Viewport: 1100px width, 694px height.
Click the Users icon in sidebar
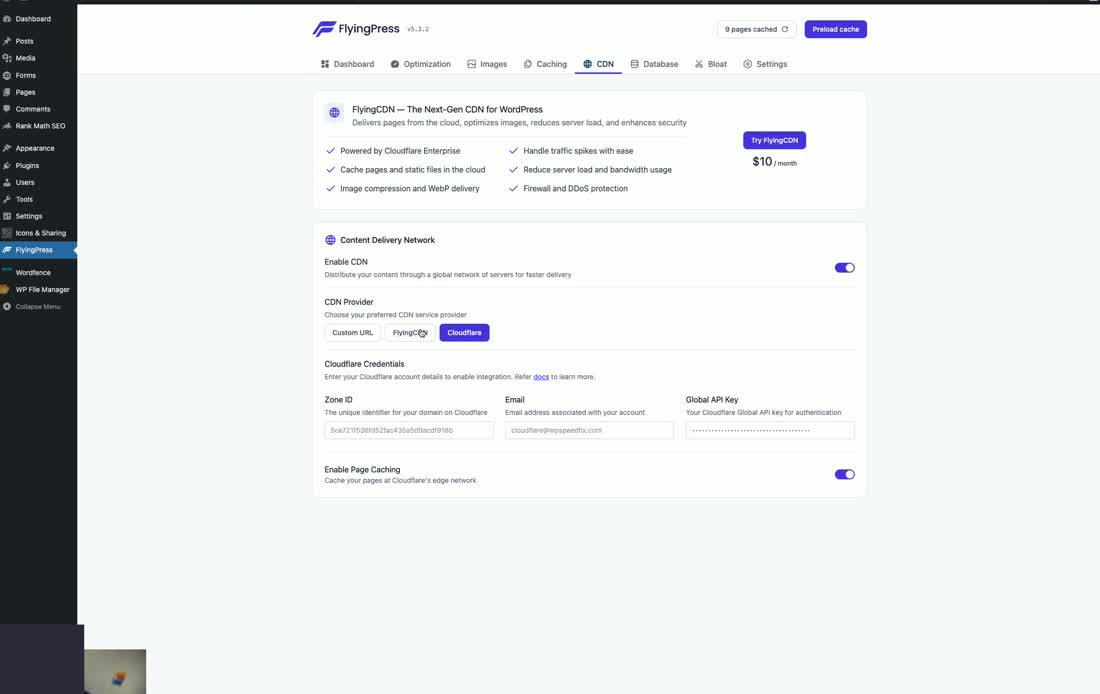[7, 182]
